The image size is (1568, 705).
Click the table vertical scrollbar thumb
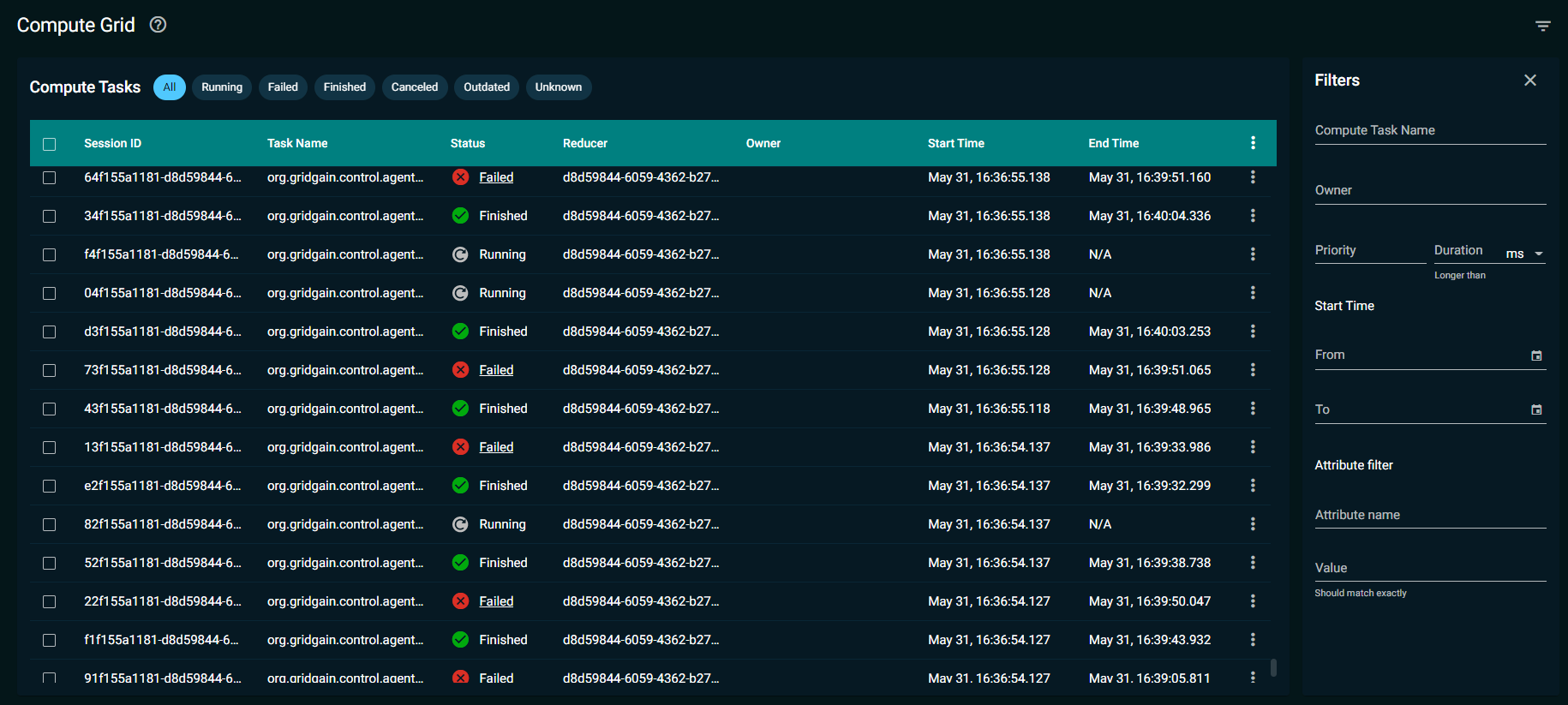[1273, 667]
